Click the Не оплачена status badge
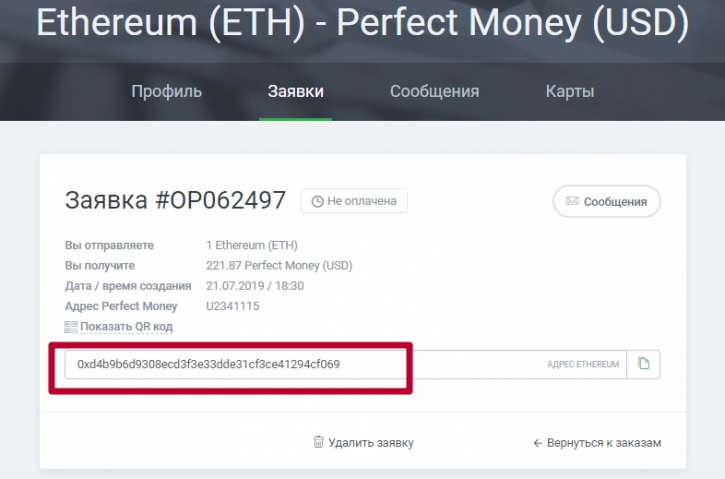Viewport: 725px width, 479px height. [354, 201]
